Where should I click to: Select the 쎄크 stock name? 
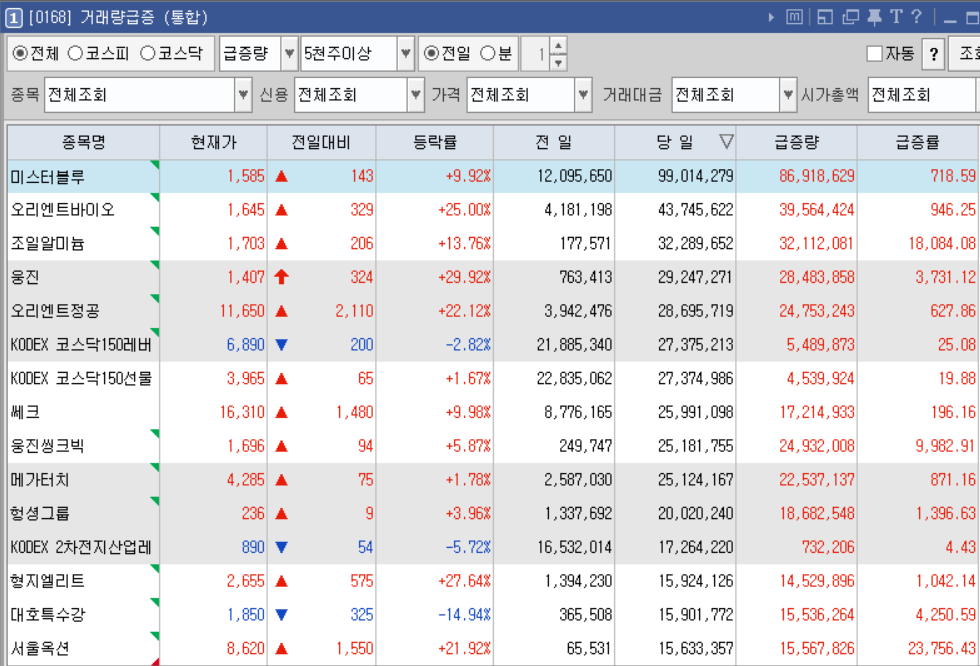tap(25, 412)
